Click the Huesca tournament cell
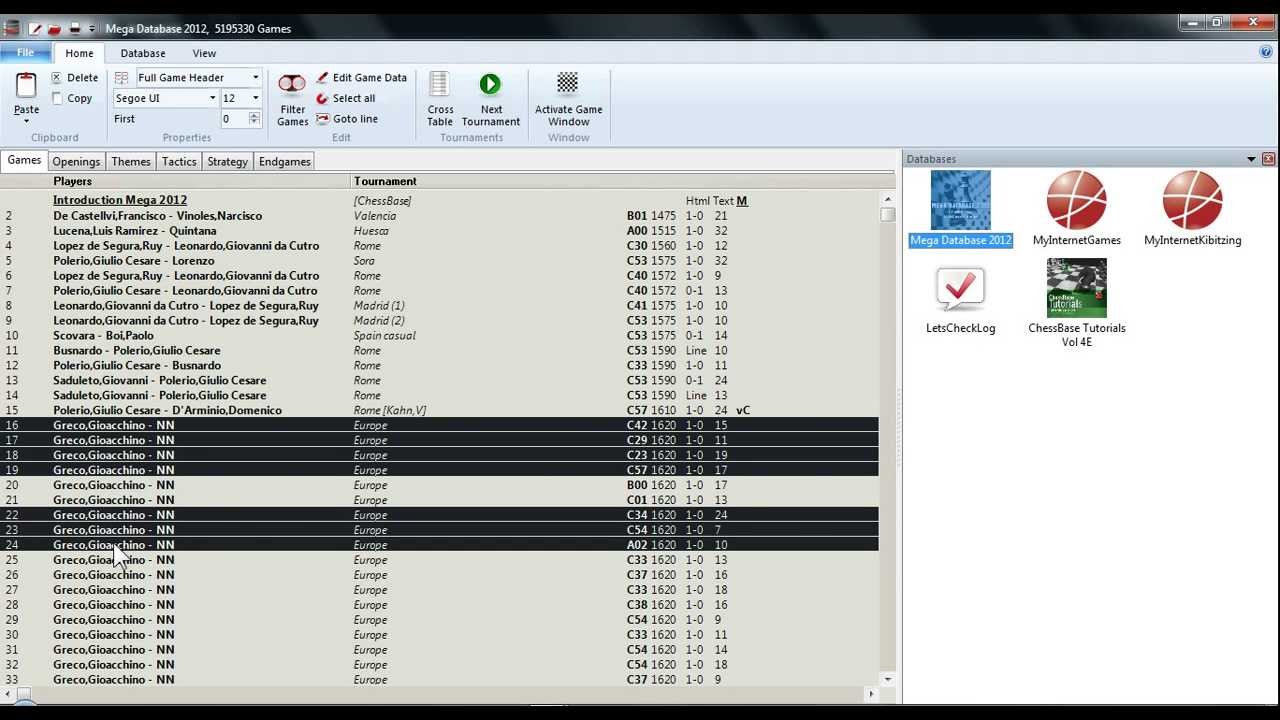Viewport: 1280px width, 720px height. point(371,231)
